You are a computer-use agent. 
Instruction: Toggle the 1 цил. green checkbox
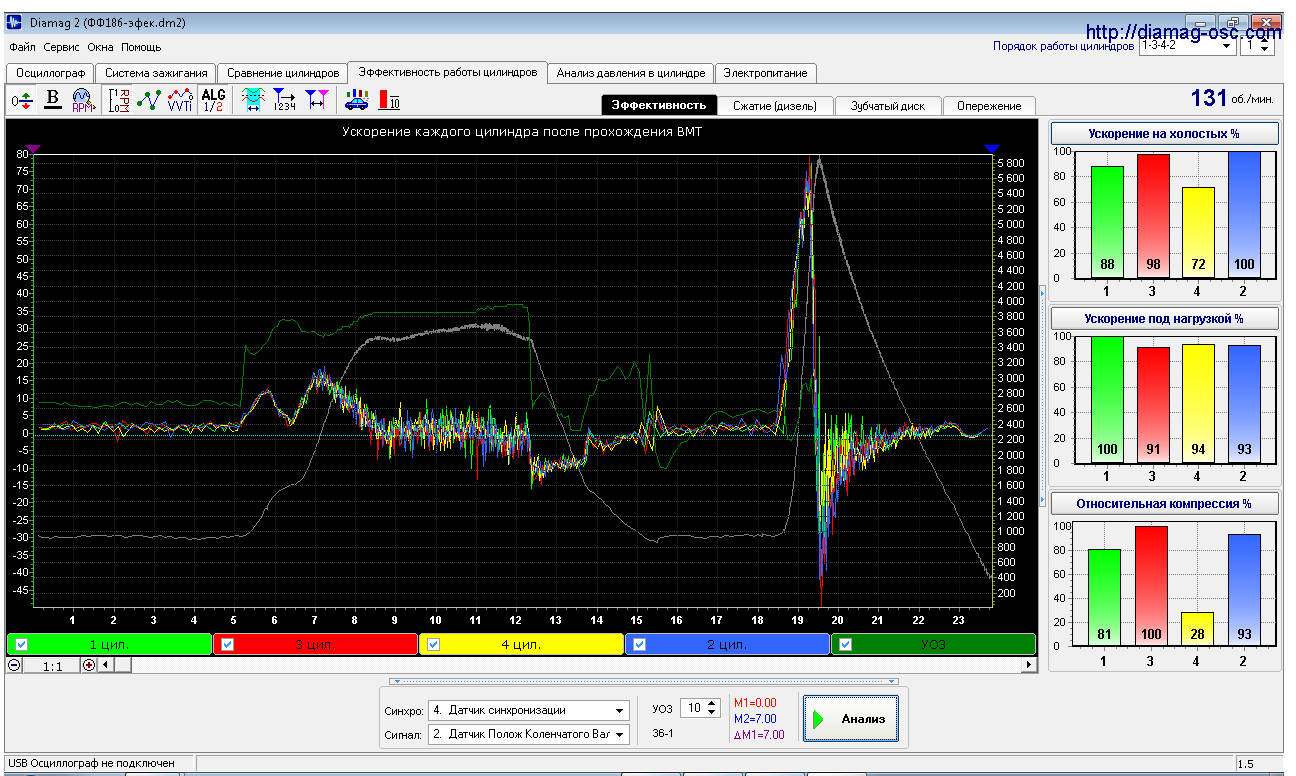[21, 644]
